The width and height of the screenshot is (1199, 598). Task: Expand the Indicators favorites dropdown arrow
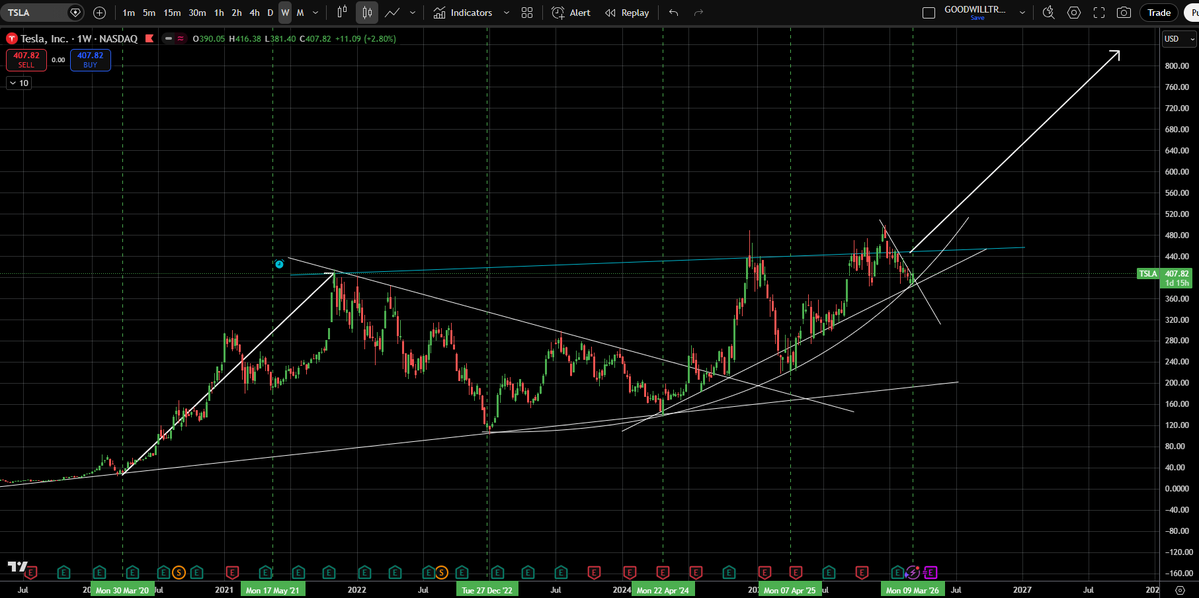505,12
